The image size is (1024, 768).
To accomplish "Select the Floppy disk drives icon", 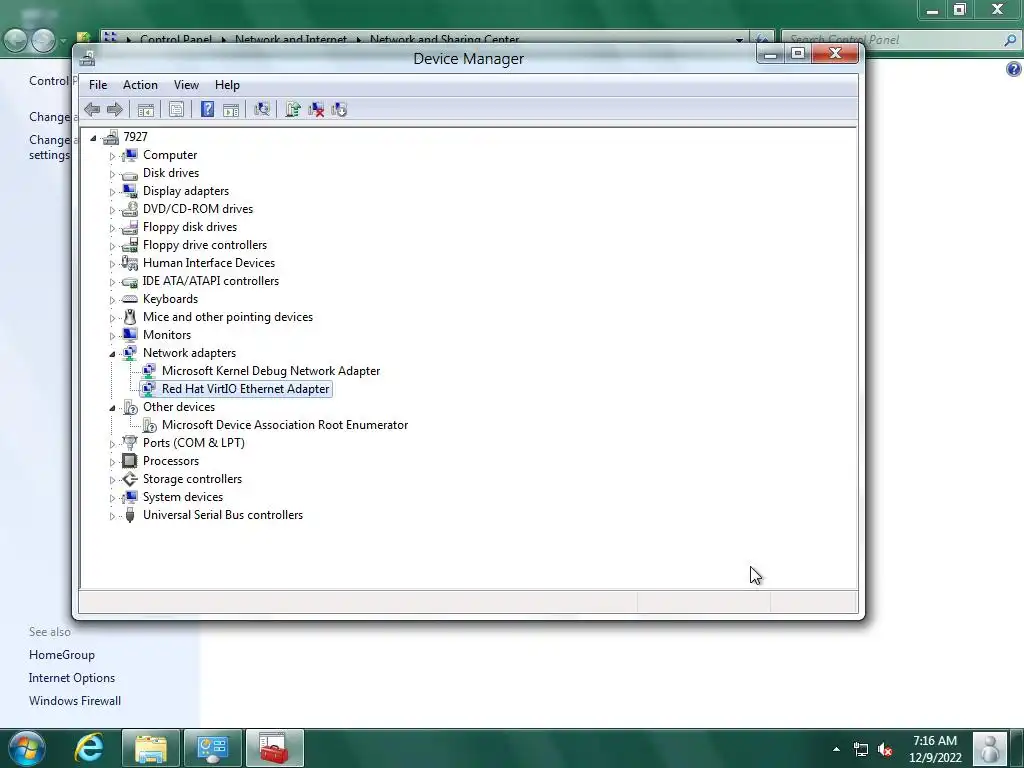I will (130, 227).
